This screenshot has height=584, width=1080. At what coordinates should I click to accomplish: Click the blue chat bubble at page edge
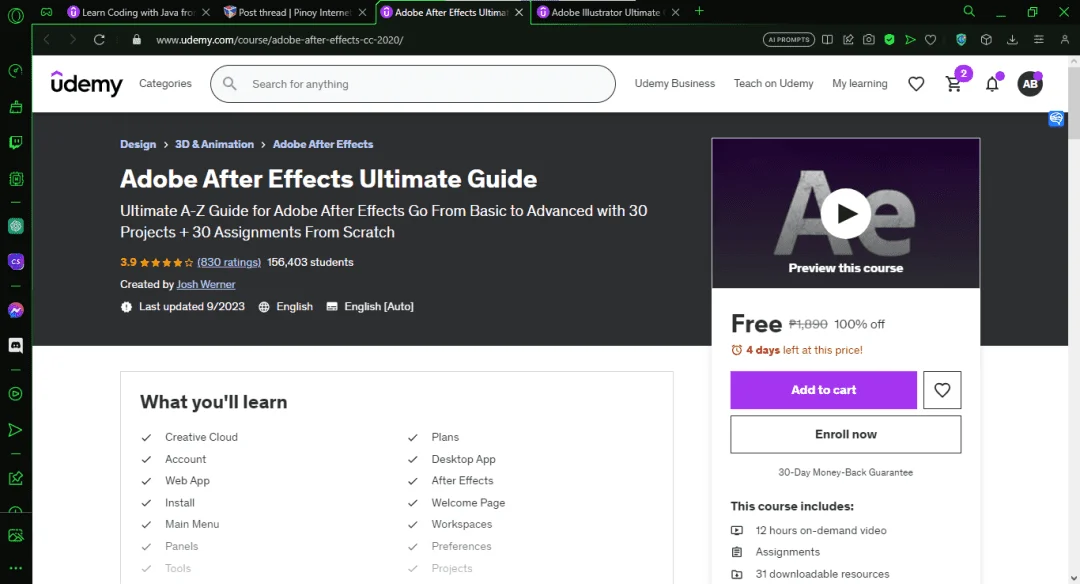pos(1056,119)
